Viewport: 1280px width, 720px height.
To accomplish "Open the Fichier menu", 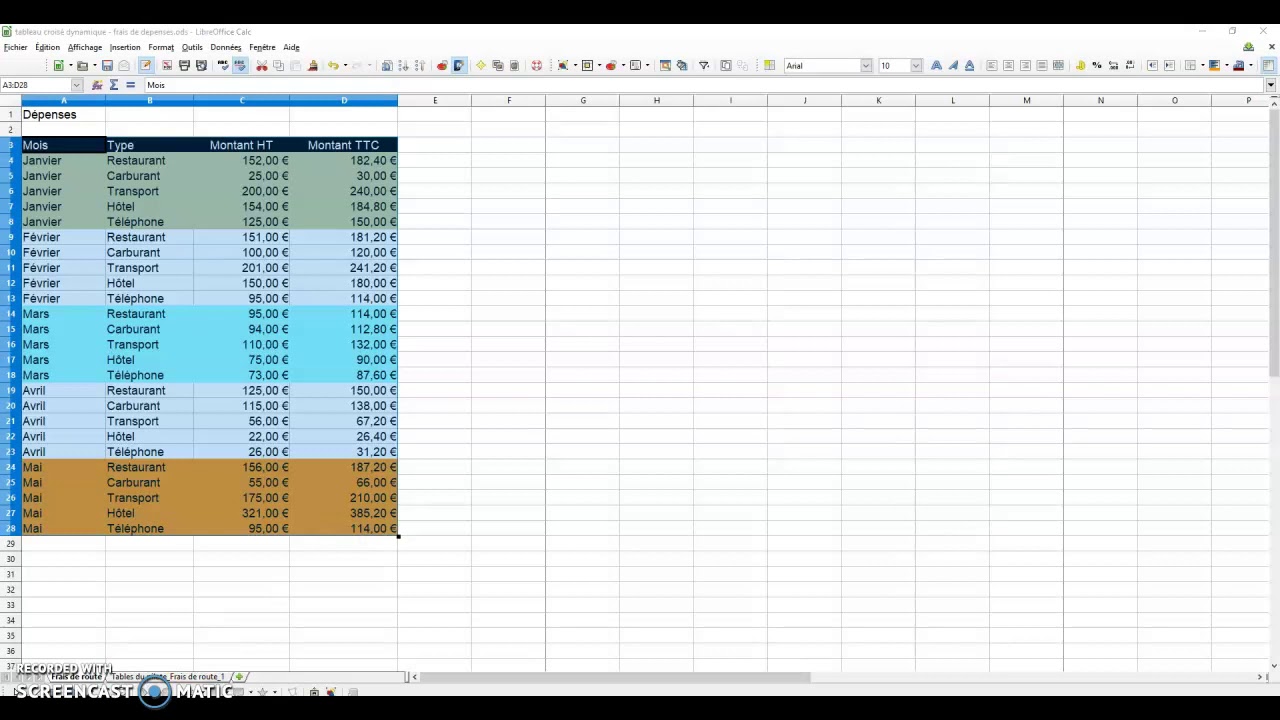I will click(x=16, y=47).
